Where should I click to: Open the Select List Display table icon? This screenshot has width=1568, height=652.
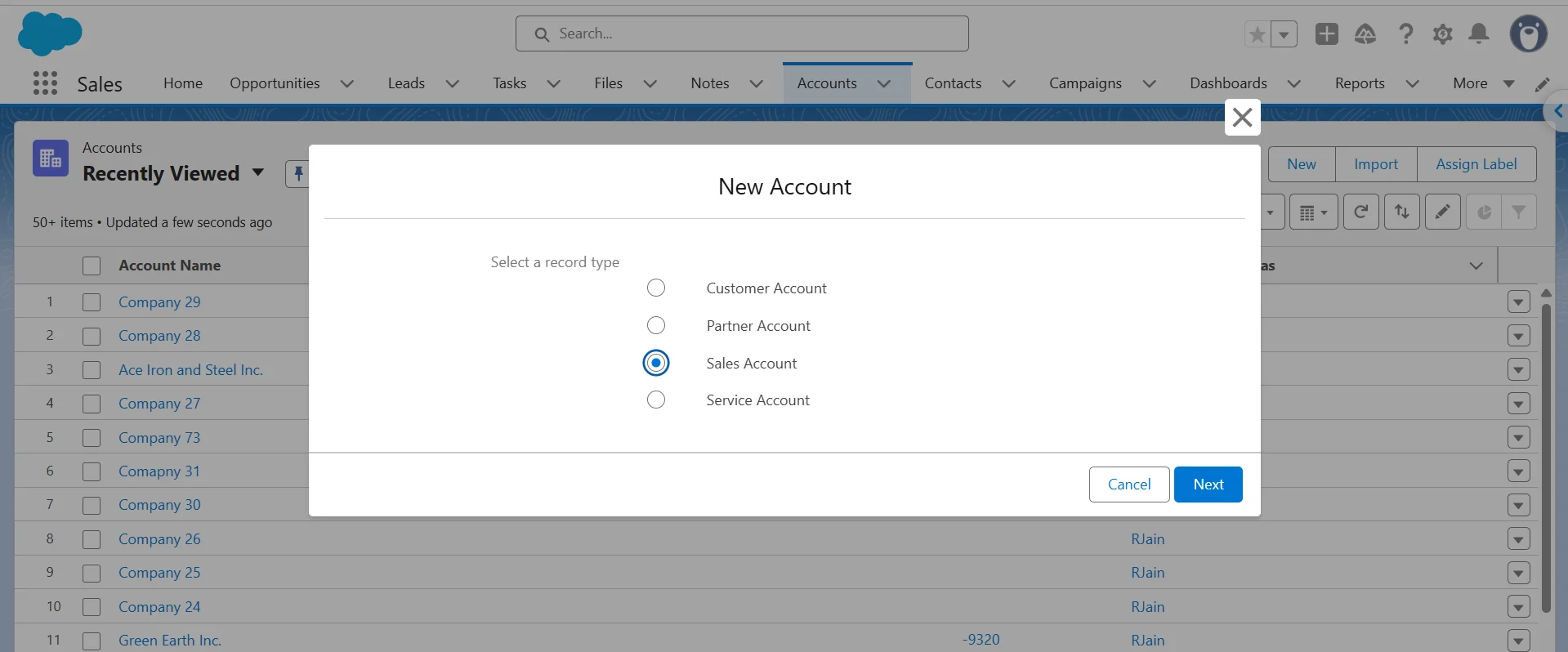click(x=1313, y=212)
